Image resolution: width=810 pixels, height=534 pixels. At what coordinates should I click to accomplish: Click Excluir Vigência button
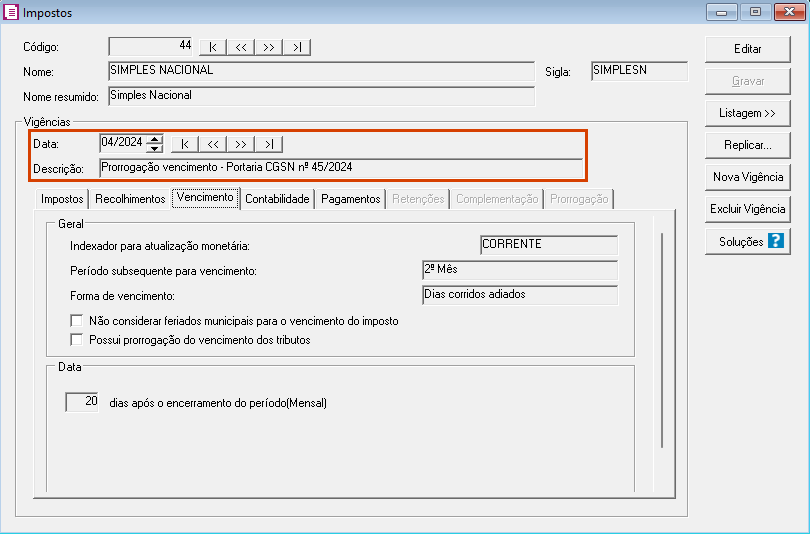747,209
